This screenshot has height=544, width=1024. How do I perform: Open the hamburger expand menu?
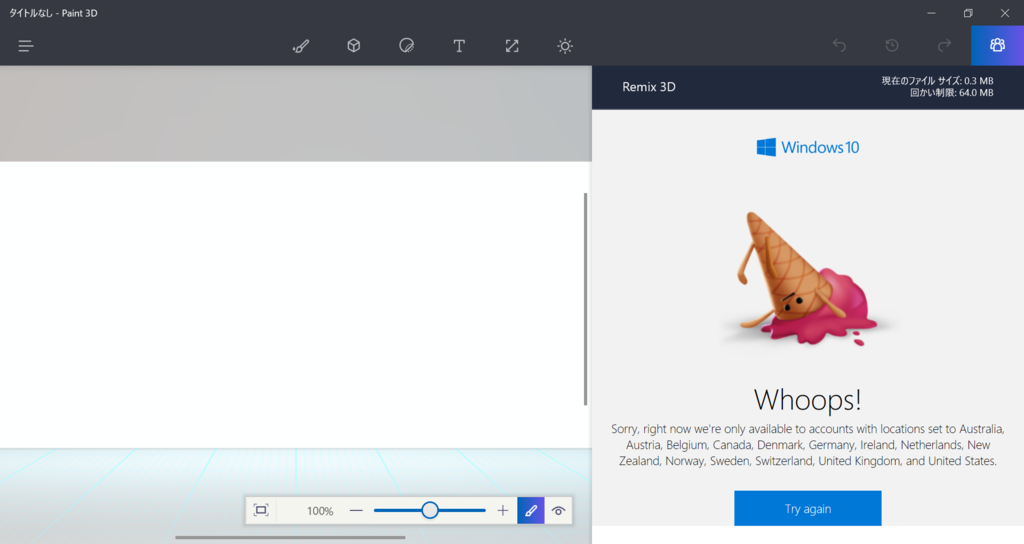point(25,46)
